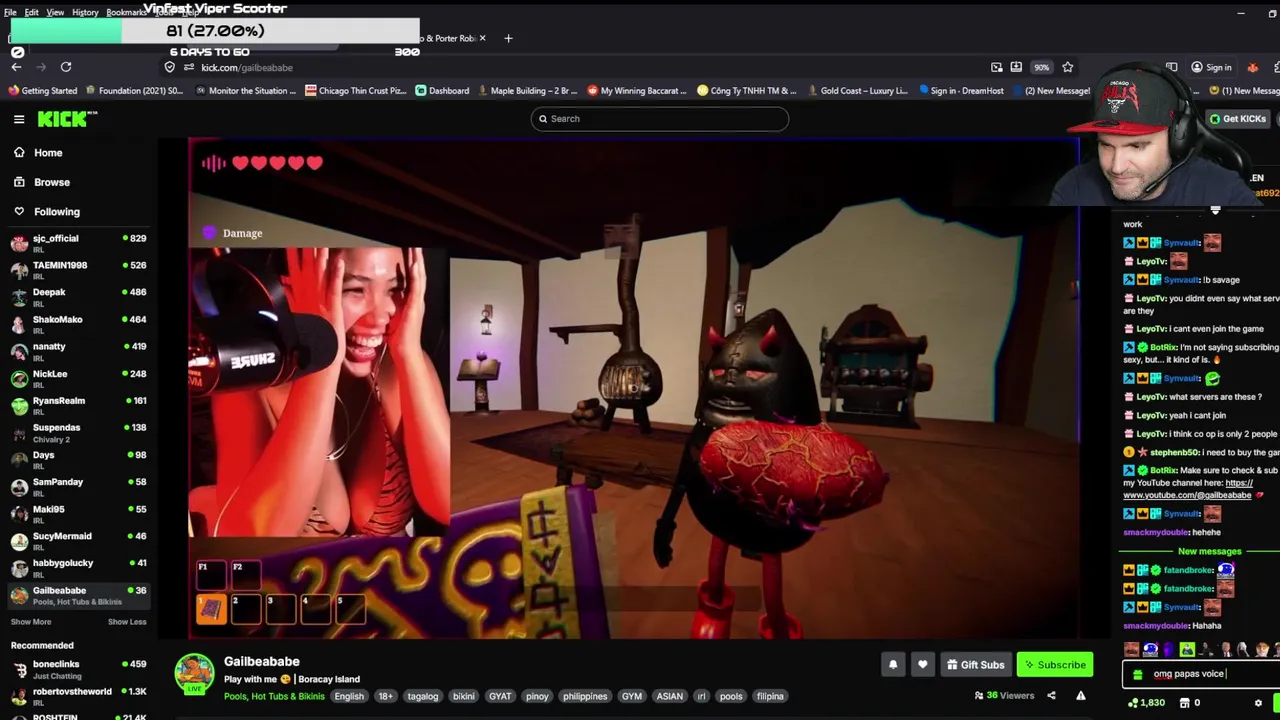1280x720 pixels.
Task: Go to Home in the sidebar
Action: [x=48, y=153]
